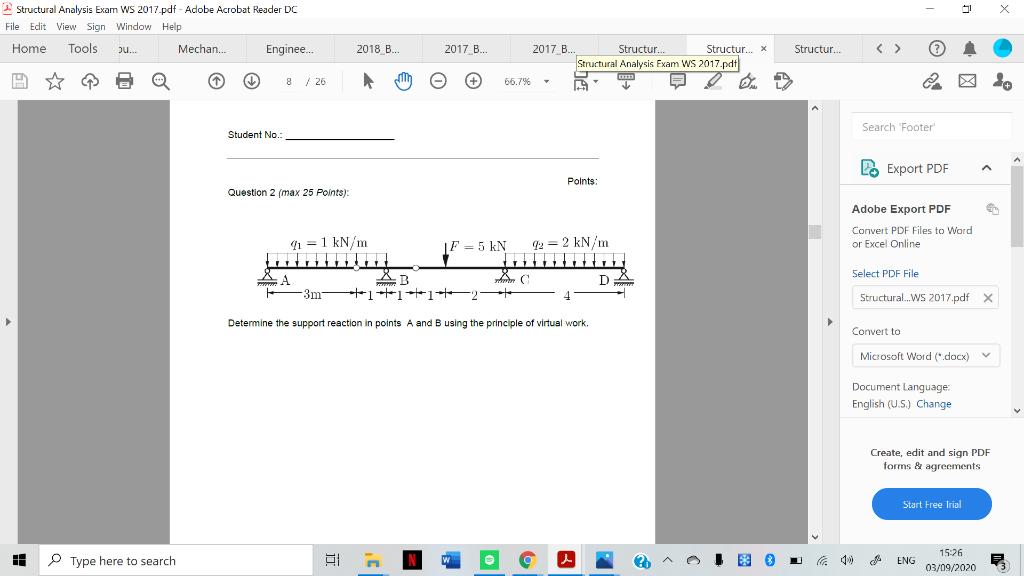Select the Highlight text tool
Viewport: 1024px width, 576px height.
pos(712,82)
